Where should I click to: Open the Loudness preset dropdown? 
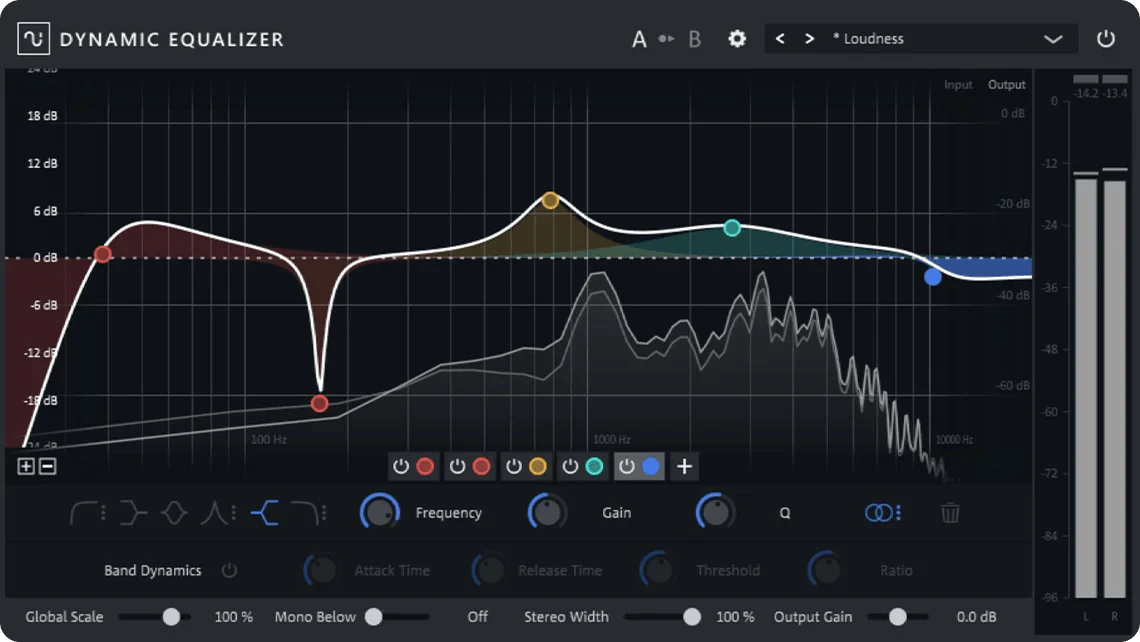click(1053, 39)
